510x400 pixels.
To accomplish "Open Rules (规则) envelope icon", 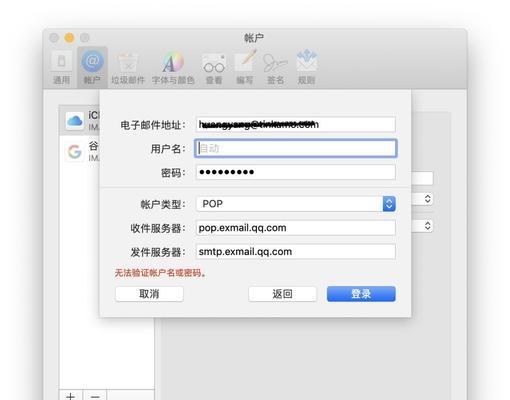I will tap(306, 67).
